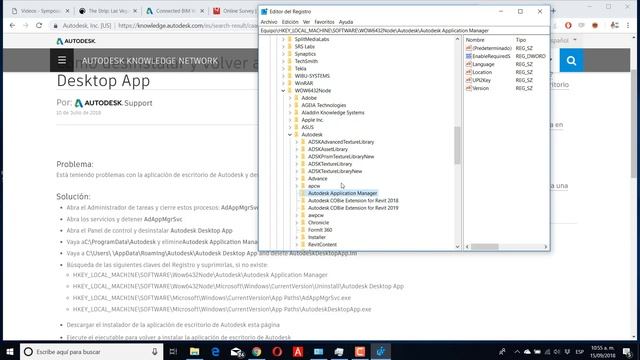Open File Explorer from the taskbar
This screenshot has width=640, height=360.
click(x=195, y=351)
